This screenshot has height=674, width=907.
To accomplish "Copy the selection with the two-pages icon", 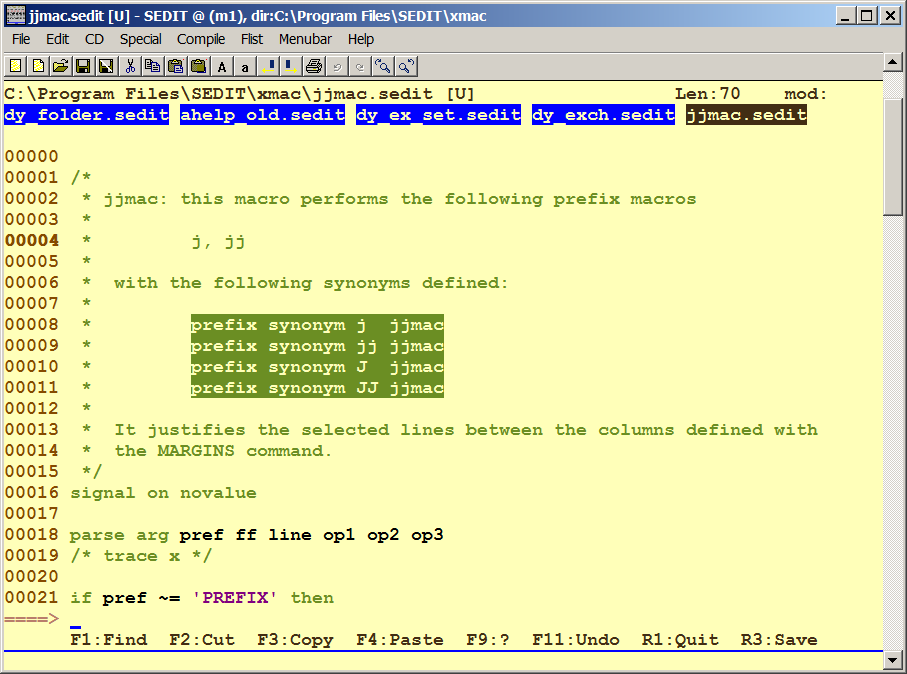I will [x=153, y=67].
